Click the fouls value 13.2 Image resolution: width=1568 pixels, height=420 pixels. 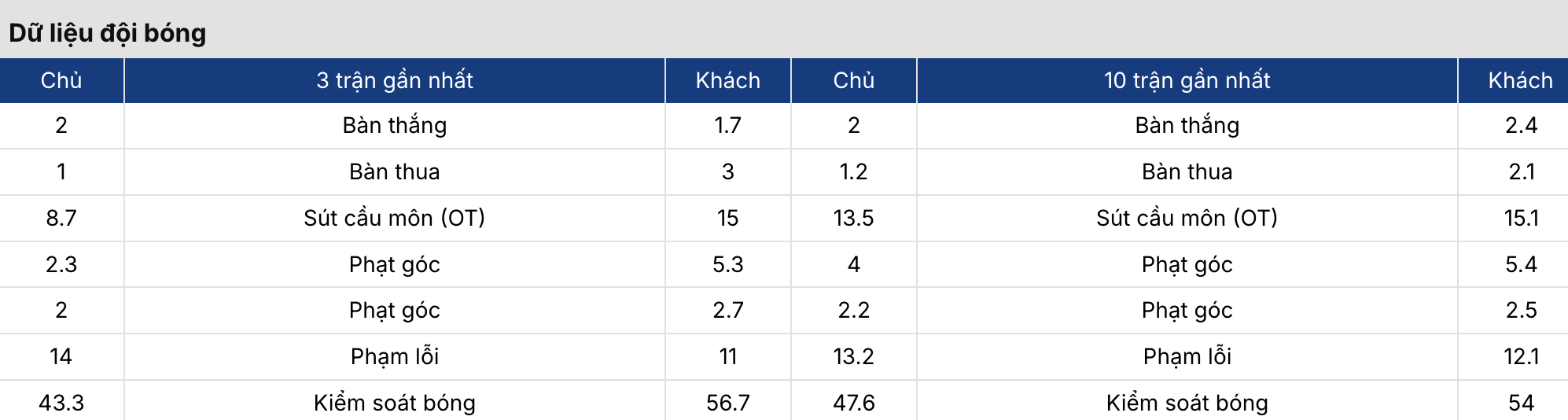tap(854, 356)
